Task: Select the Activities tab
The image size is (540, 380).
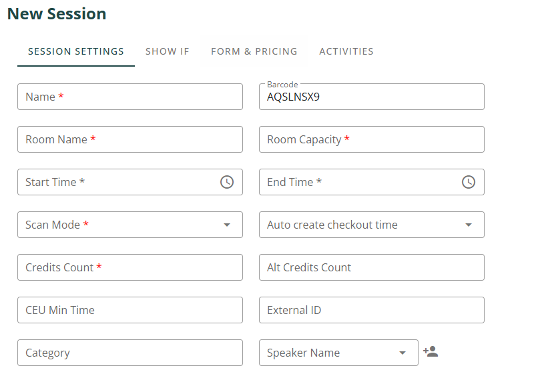Action: click(346, 52)
